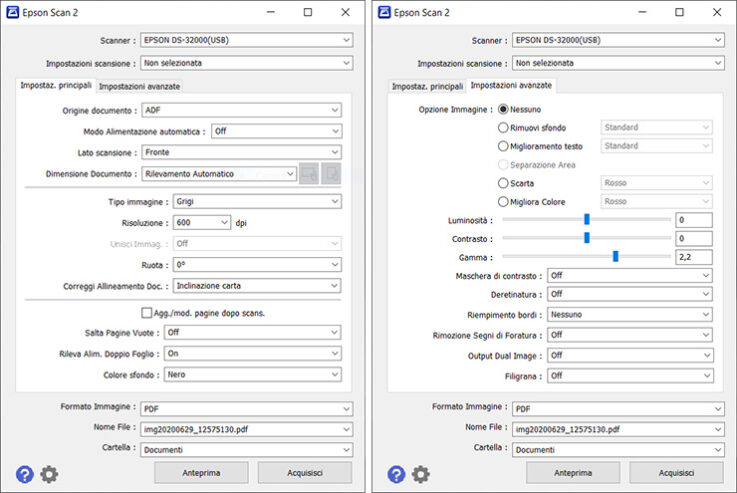Image resolution: width=737 pixels, height=493 pixels.
Task: Open the Risoluzione dropdown set to 600
Action: click(x=201, y=223)
